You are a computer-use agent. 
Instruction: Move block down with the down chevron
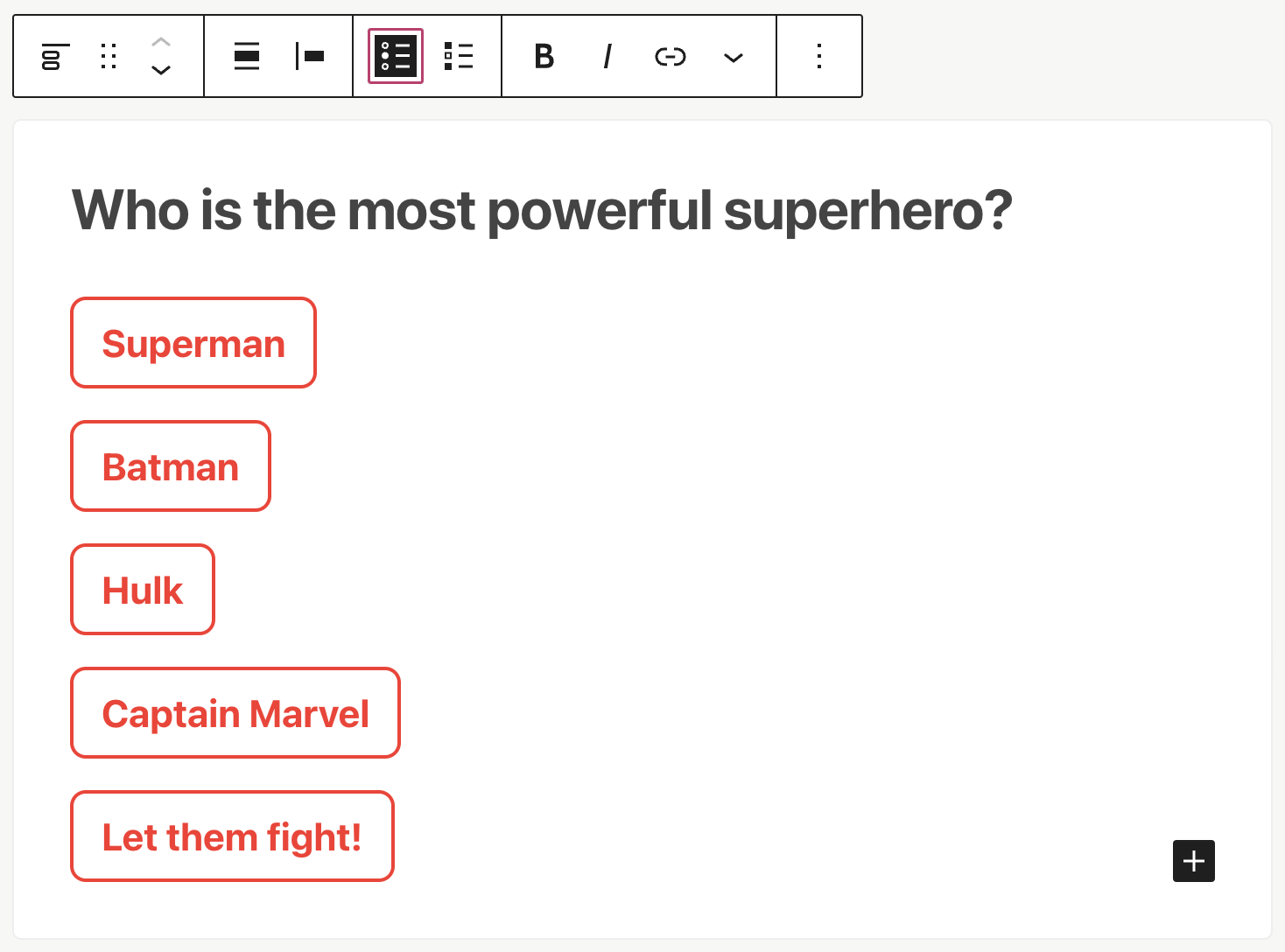coord(161,71)
